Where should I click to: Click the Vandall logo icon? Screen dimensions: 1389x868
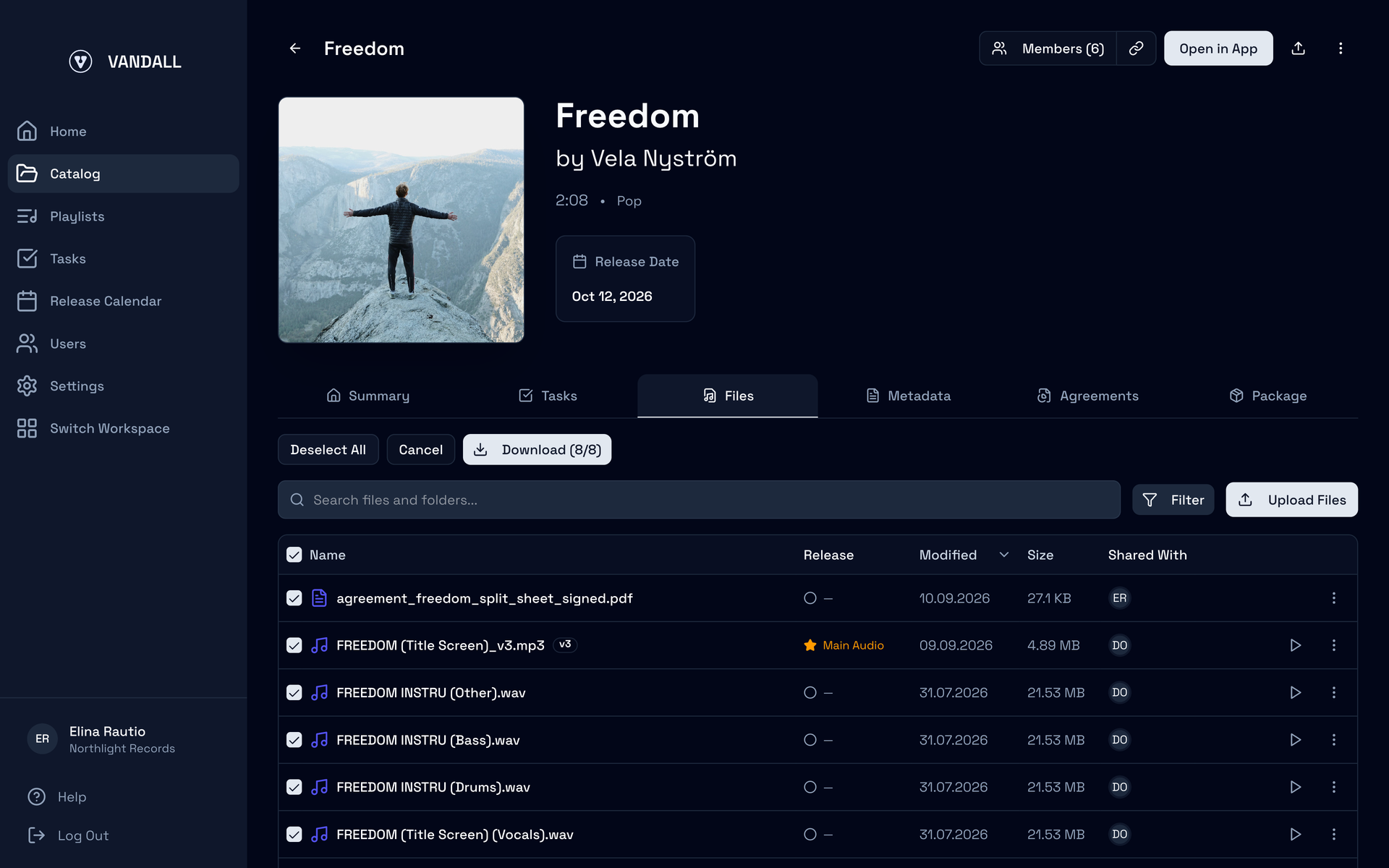click(x=80, y=61)
